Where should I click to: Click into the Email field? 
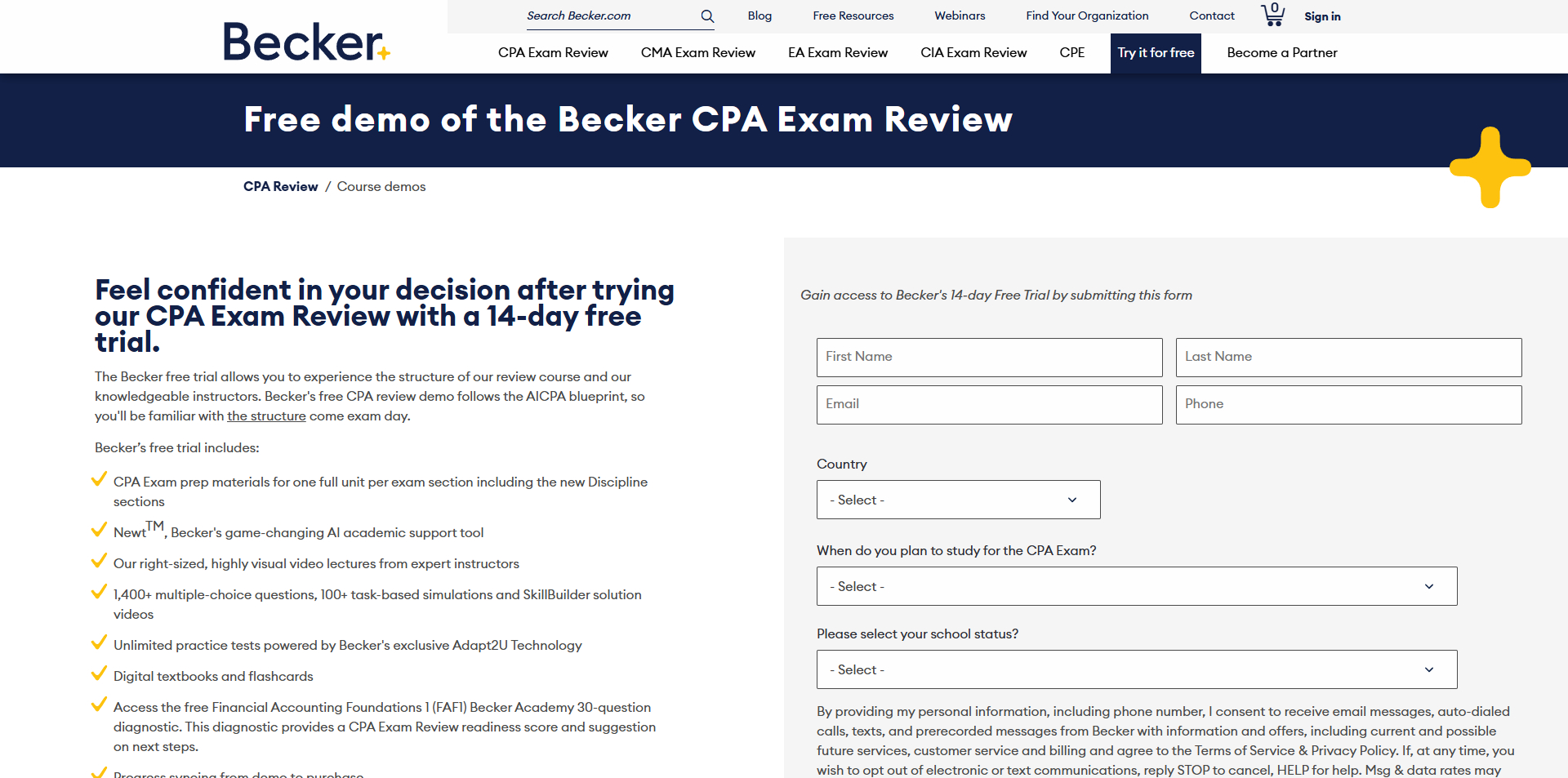pyautogui.click(x=989, y=405)
